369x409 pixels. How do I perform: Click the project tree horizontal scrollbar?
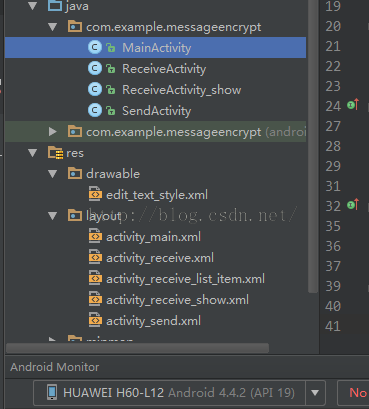click(x=137, y=348)
